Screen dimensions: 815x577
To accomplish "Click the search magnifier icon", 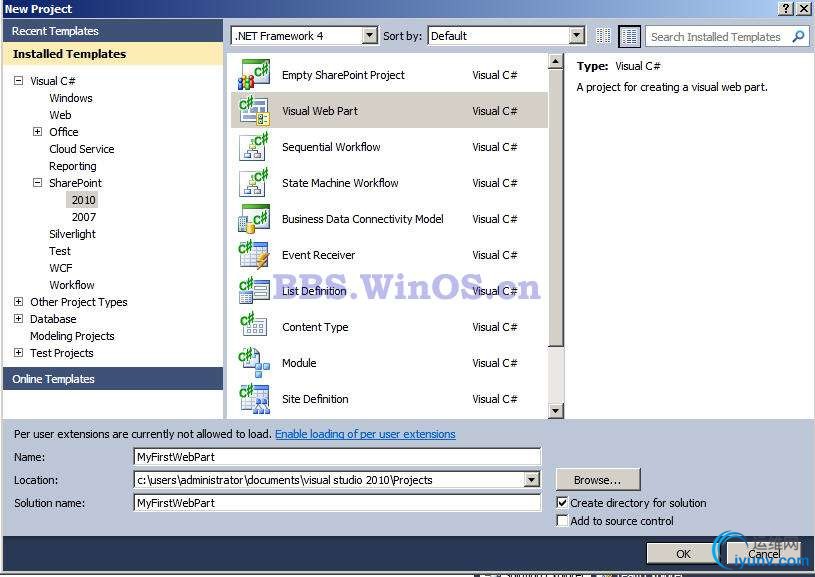I will click(x=798, y=36).
